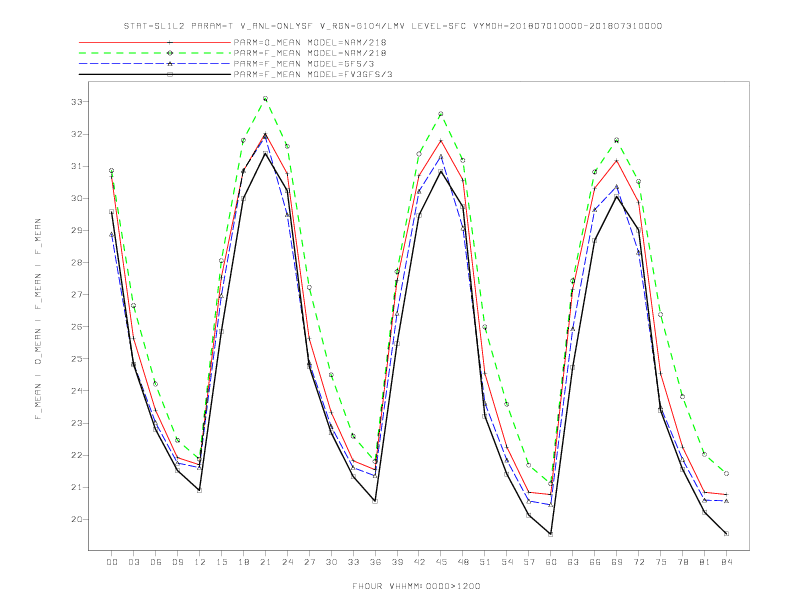Click x-axis forecast hour label 75
The height and width of the screenshot is (612, 792).
click(x=661, y=562)
